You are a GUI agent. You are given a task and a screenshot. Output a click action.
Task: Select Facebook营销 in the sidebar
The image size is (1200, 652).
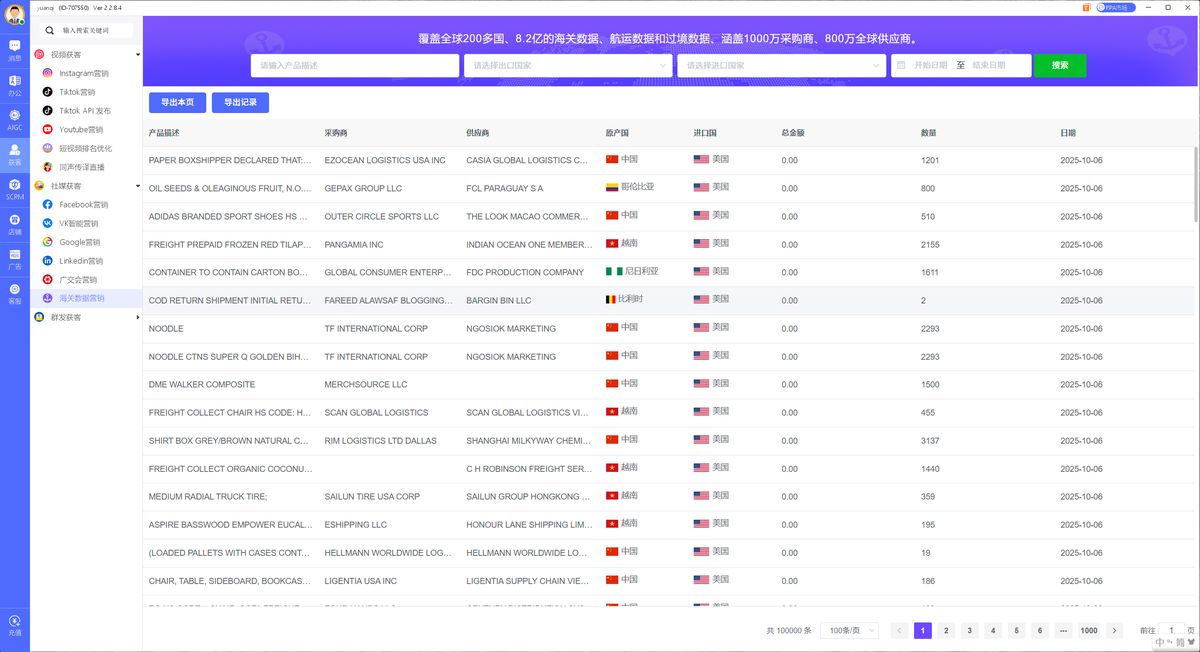pyautogui.click(x=83, y=205)
